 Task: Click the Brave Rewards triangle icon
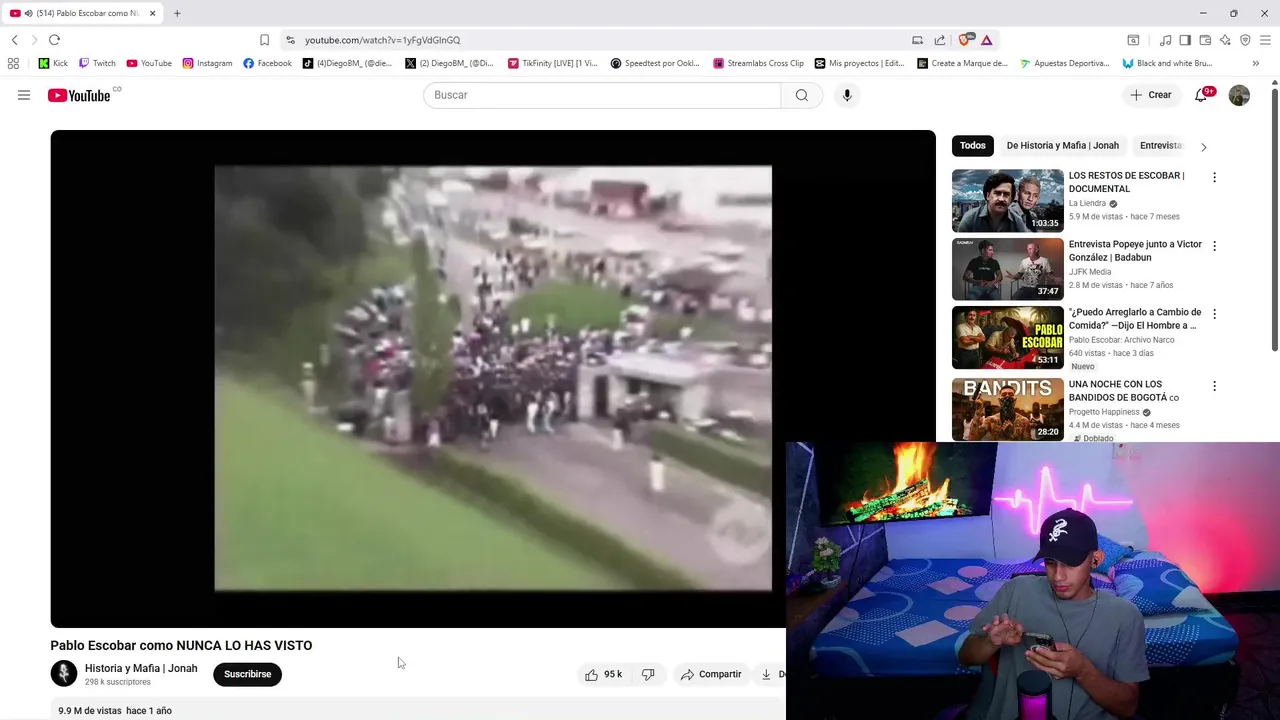pyautogui.click(x=986, y=40)
